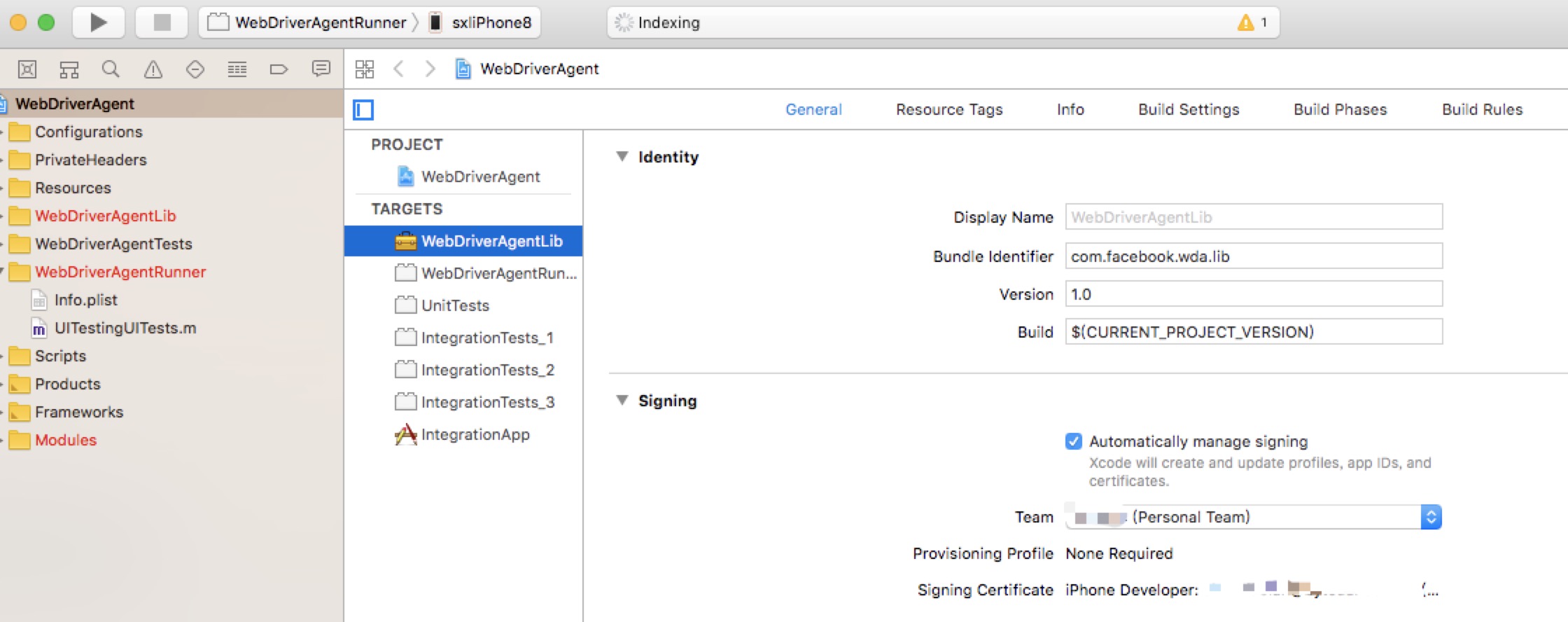
Task: Open the Symbol navigator hierarchy icon
Action: 69,69
